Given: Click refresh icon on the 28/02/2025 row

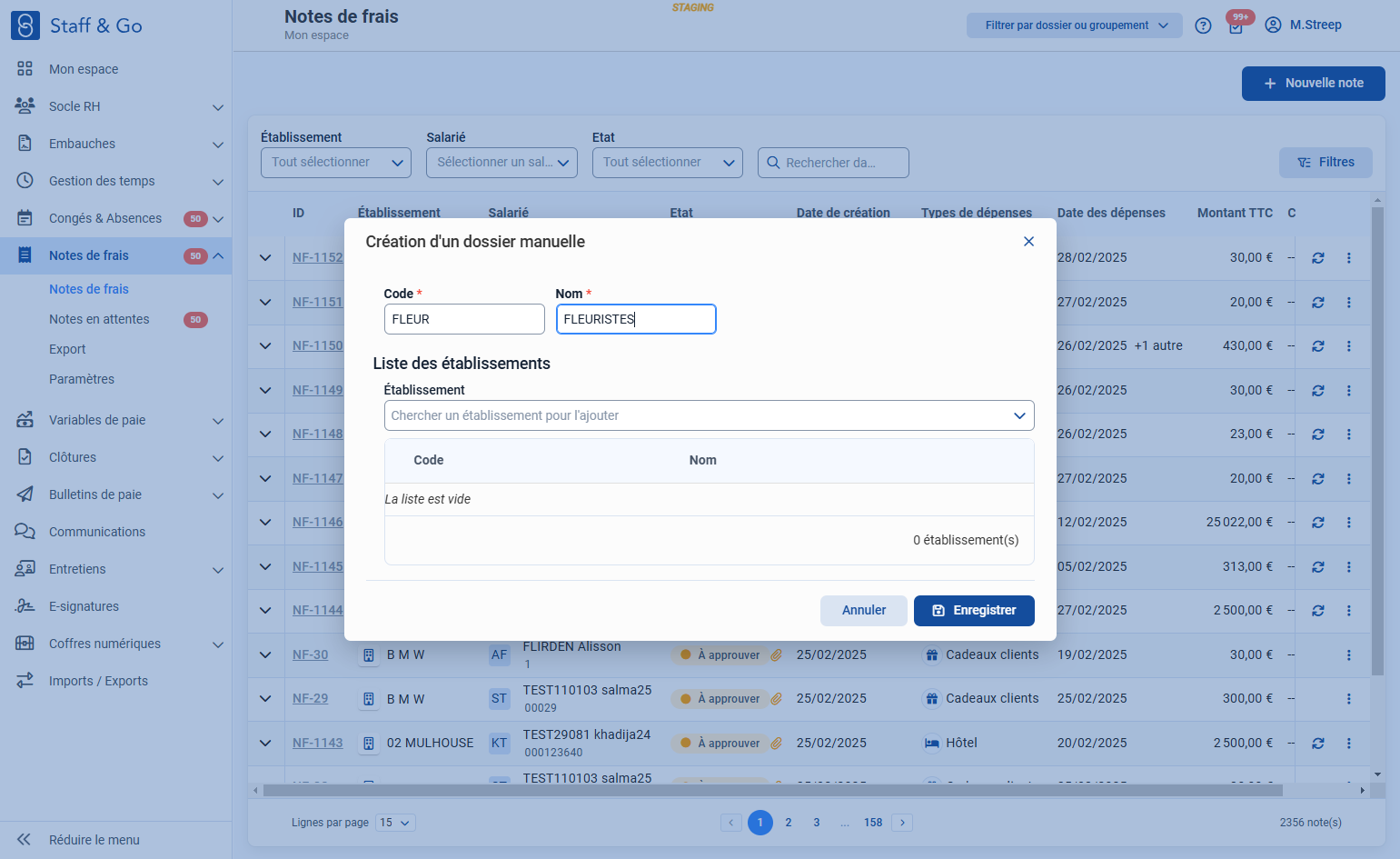Looking at the screenshot, I should pos(1317,258).
